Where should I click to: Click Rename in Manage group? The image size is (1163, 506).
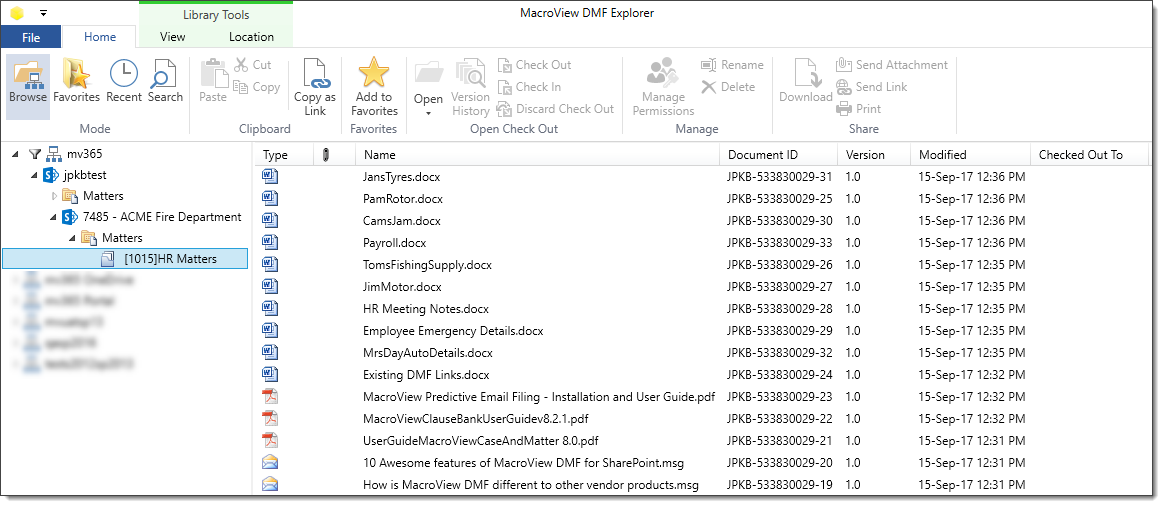732,65
